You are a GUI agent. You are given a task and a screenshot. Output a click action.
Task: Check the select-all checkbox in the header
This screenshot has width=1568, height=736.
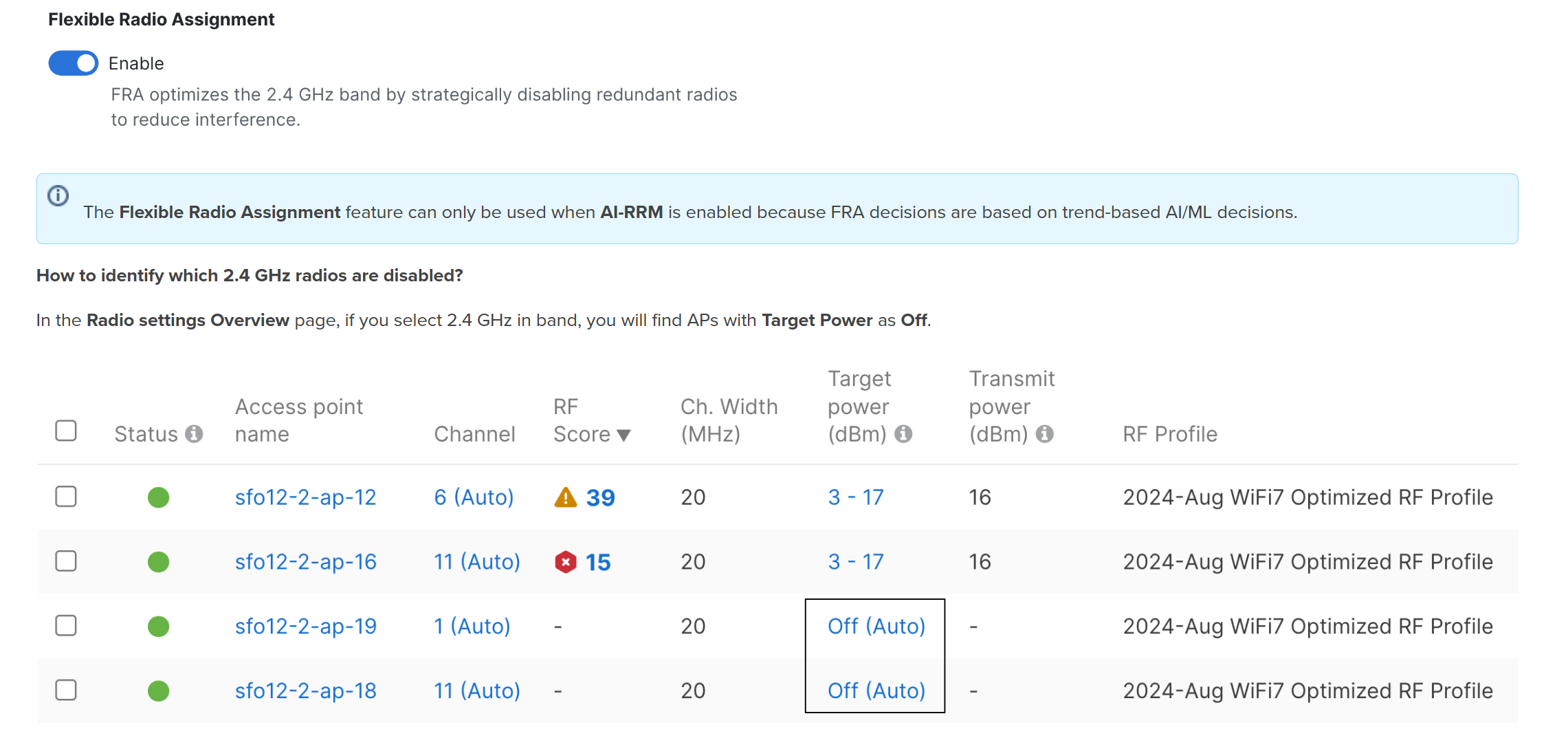click(x=65, y=430)
